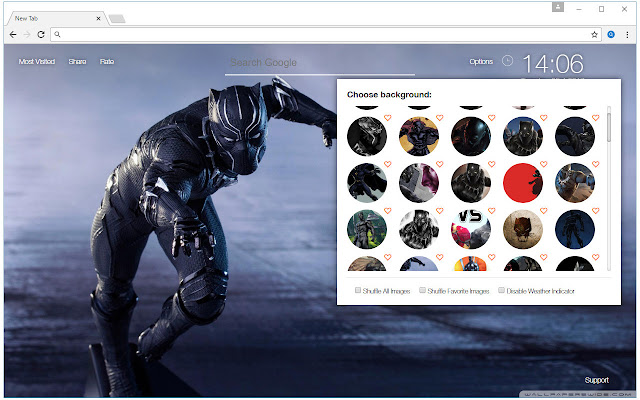
Task: Choose the grayscale claws-out panther thumbnail
Action: coord(419,229)
